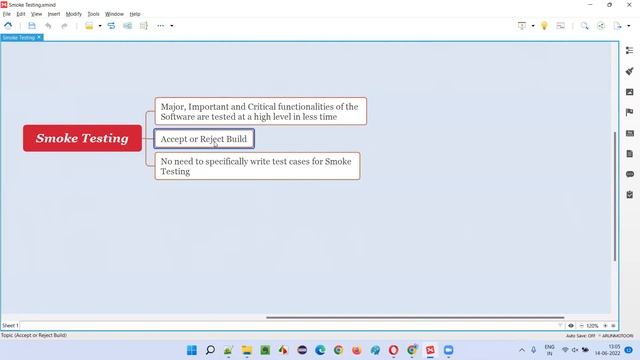Viewport: 640px width, 360px height.
Task: Insert a topic using yellow topic icon
Action: point(89,26)
